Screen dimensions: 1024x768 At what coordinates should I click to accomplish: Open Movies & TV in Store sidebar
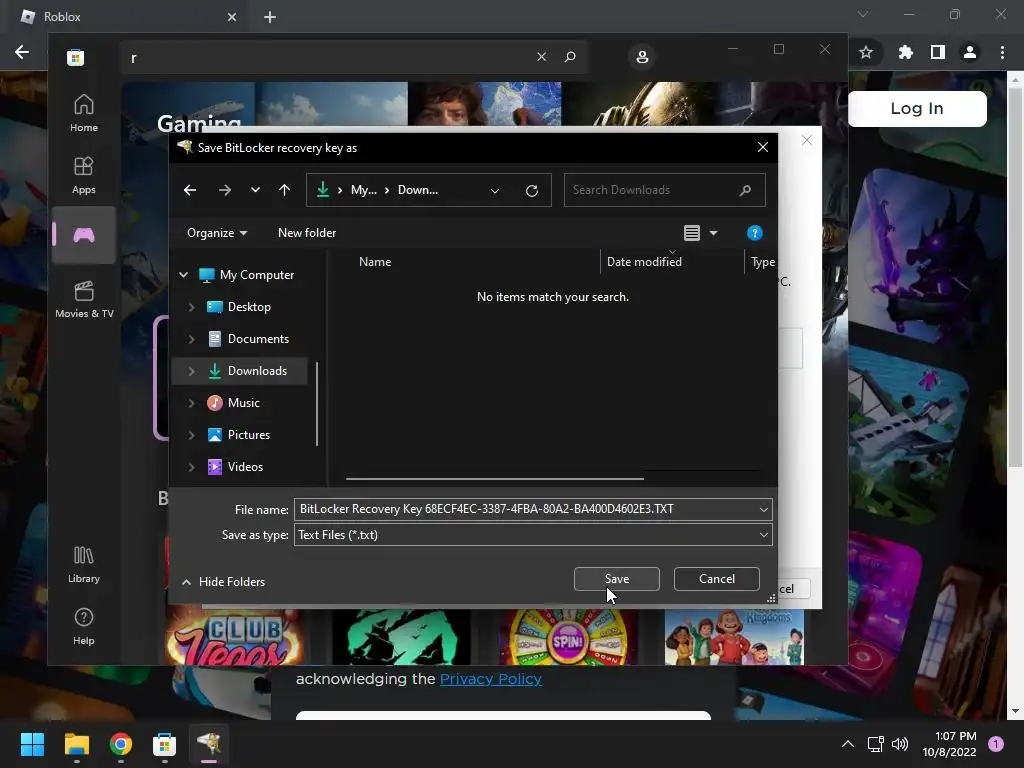(x=84, y=299)
